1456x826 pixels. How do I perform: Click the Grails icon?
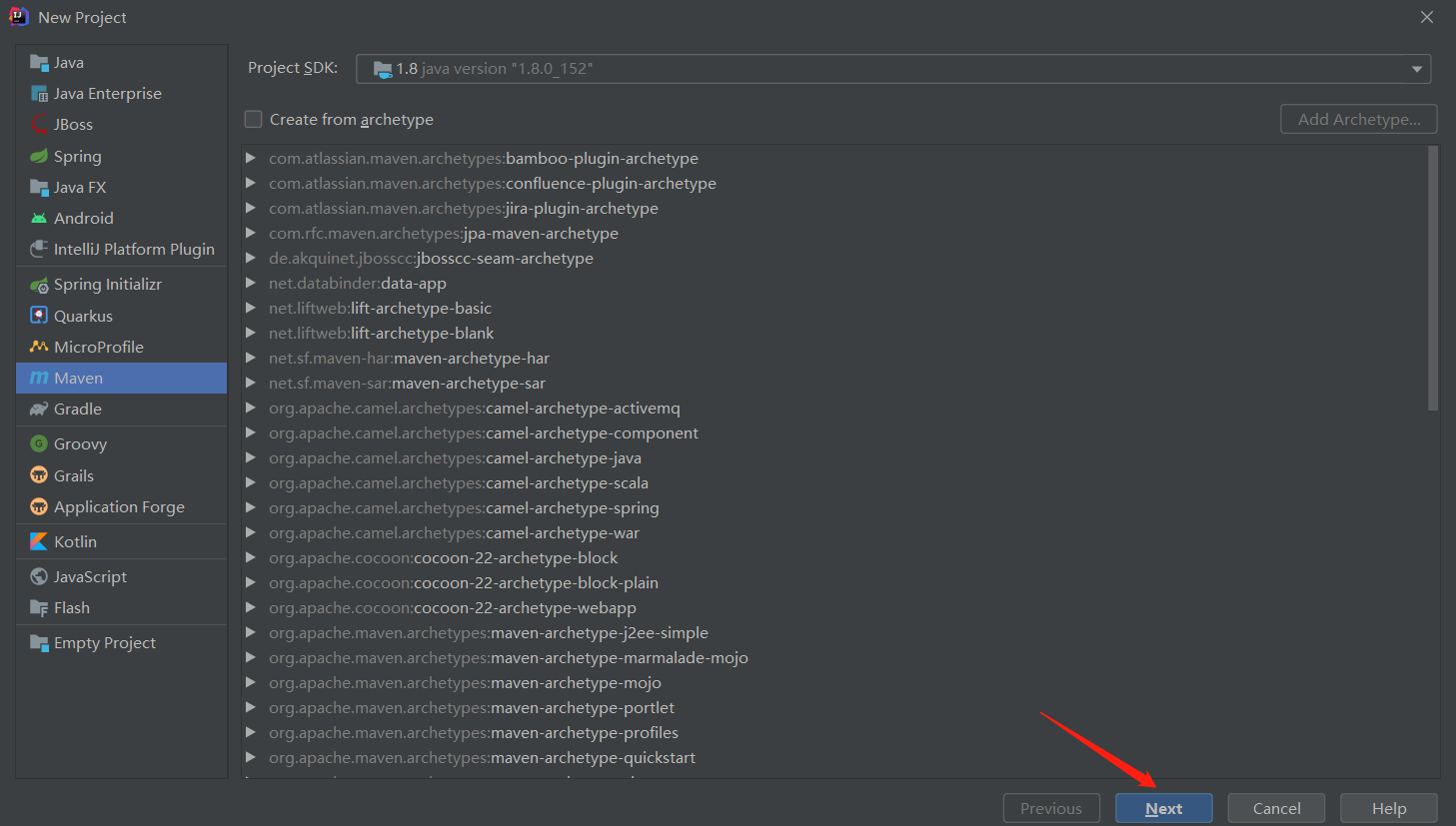coord(39,475)
